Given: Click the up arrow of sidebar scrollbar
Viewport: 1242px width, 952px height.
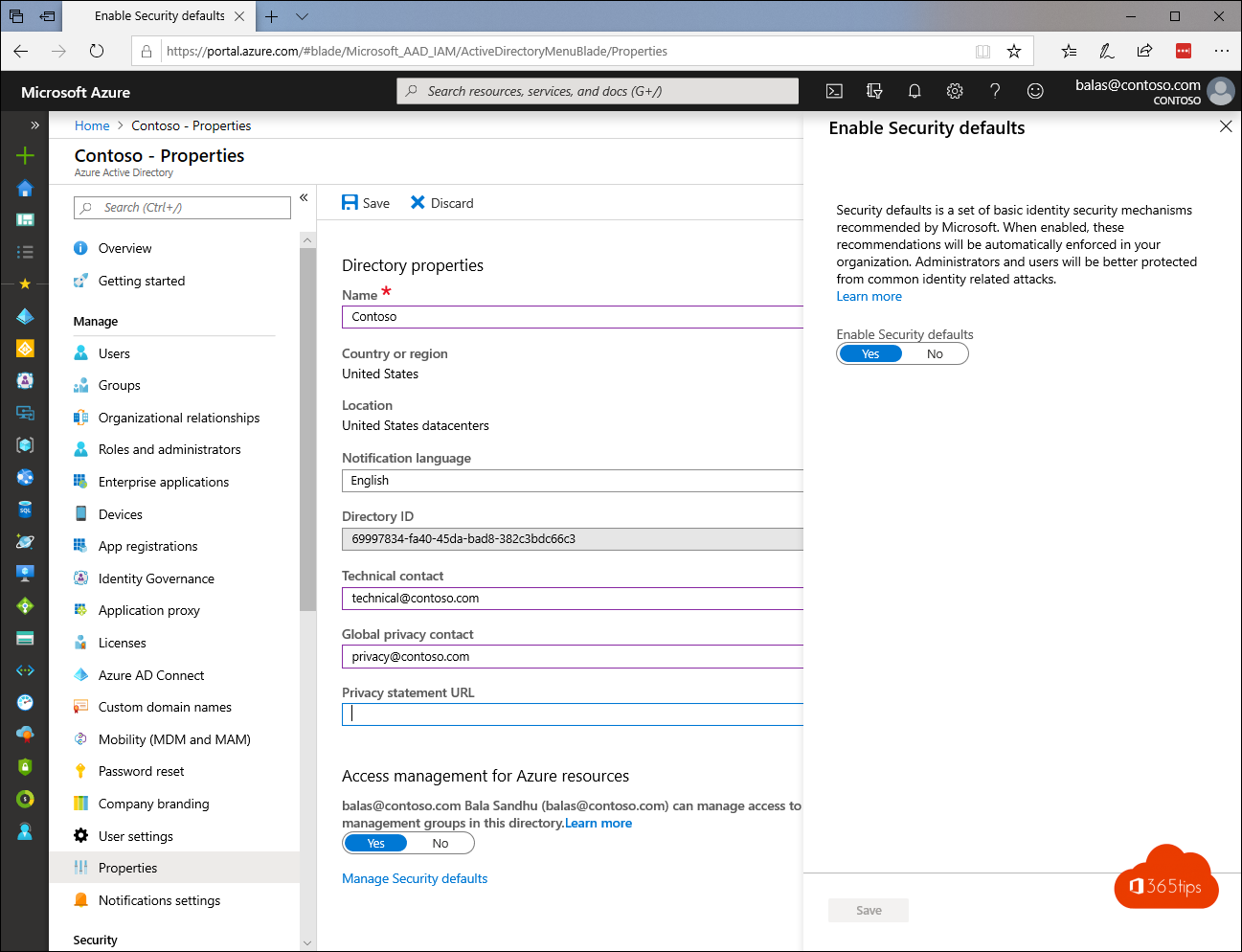Looking at the screenshot, I should (x=307, y=239).
